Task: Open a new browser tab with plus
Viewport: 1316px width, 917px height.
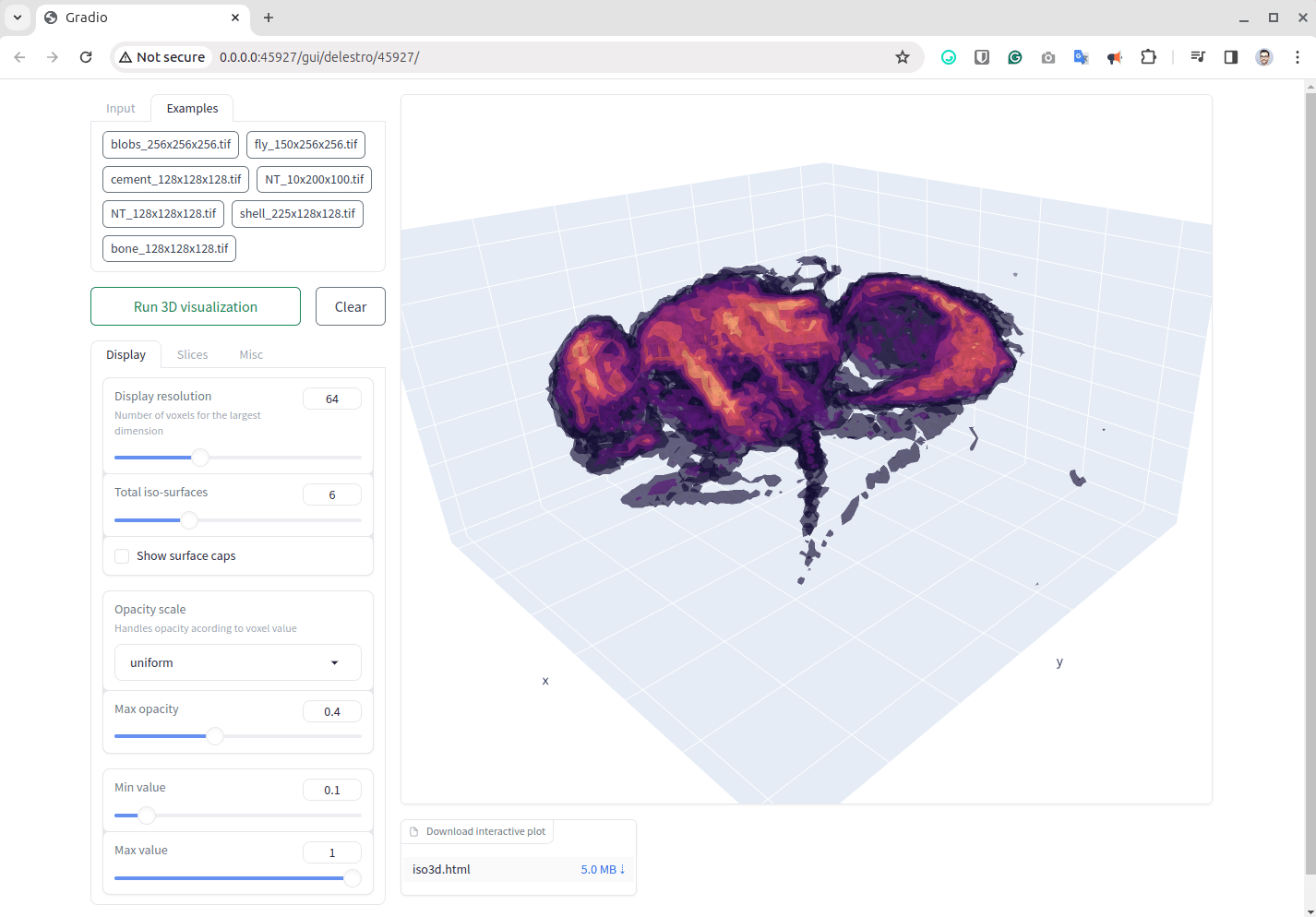Action: [x=269, y=18]
